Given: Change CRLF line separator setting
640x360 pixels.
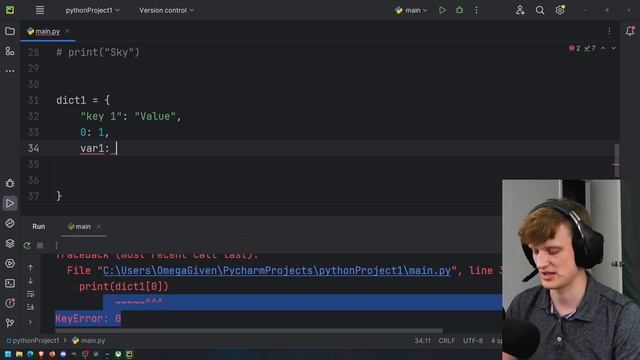Looking at the screenshot, I should 447,340.
